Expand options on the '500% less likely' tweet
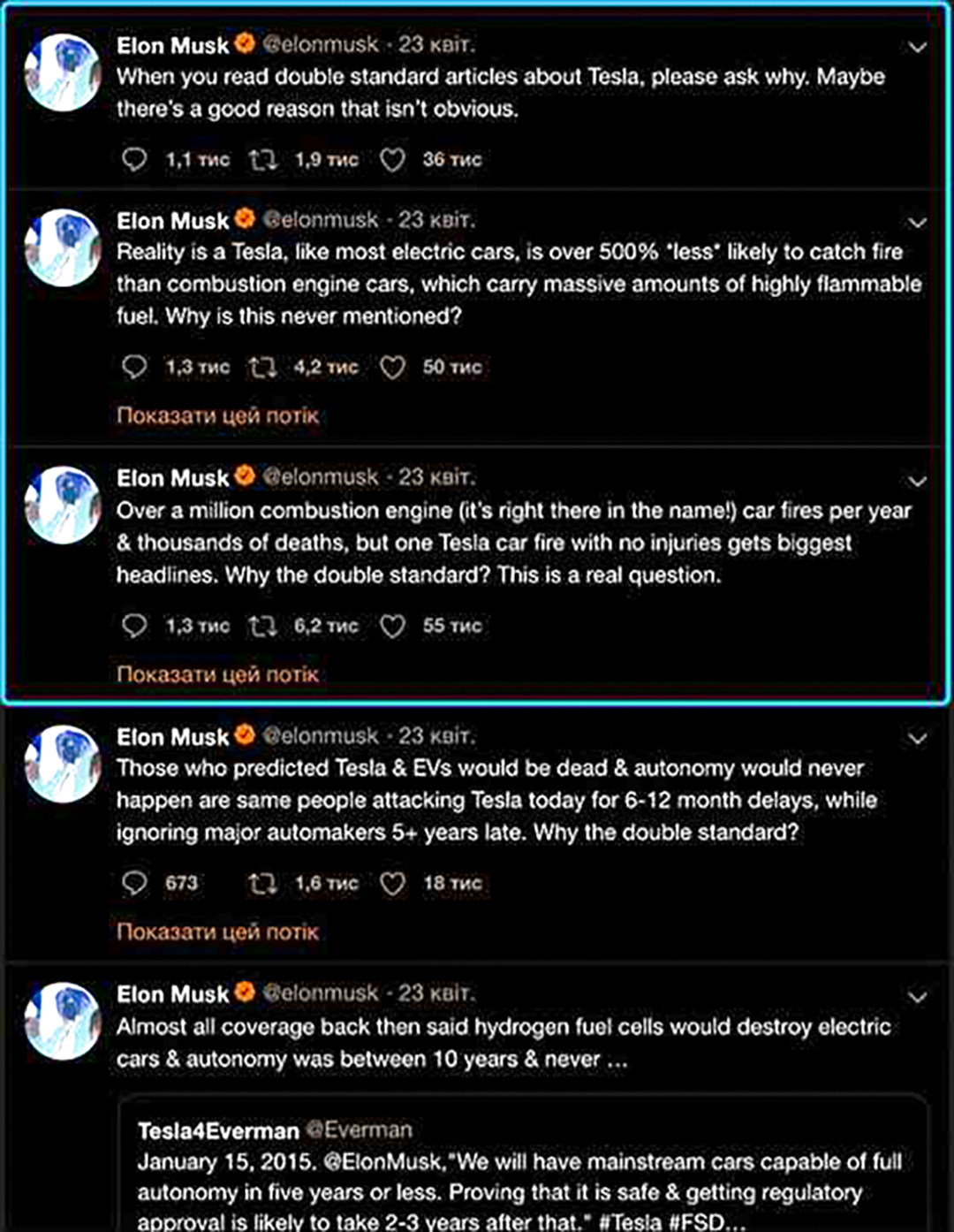 pyautogui.click(x=918, y=222)
